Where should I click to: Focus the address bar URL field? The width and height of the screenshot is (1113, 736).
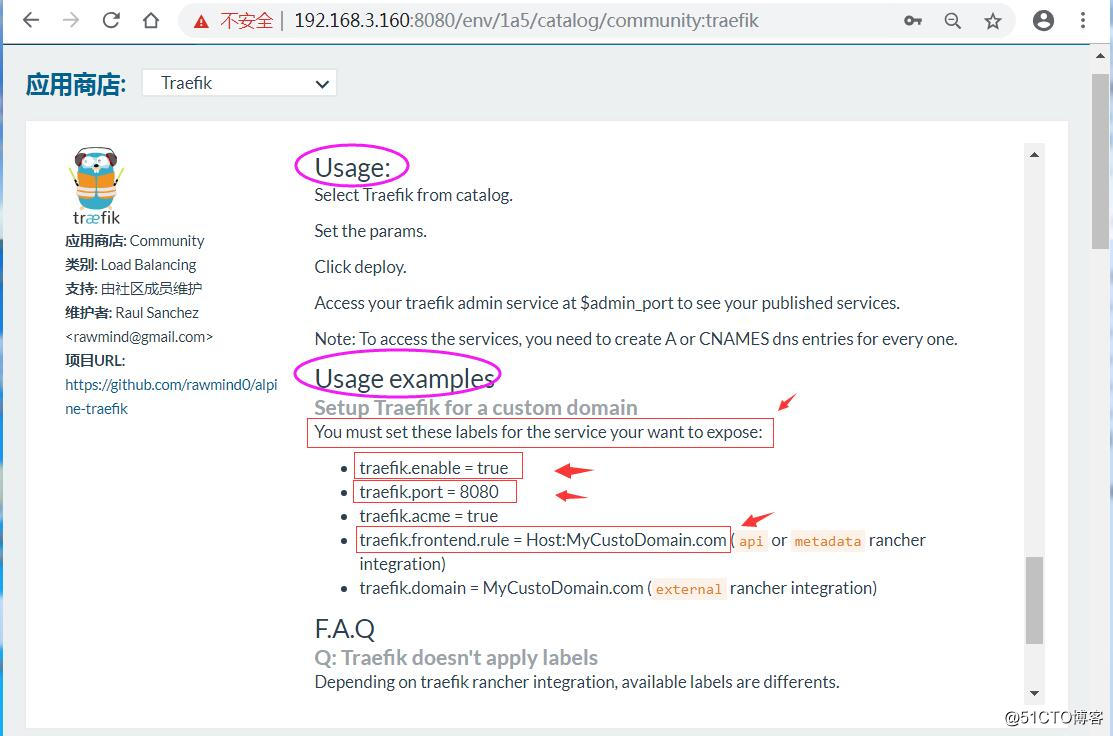(525, 21)
